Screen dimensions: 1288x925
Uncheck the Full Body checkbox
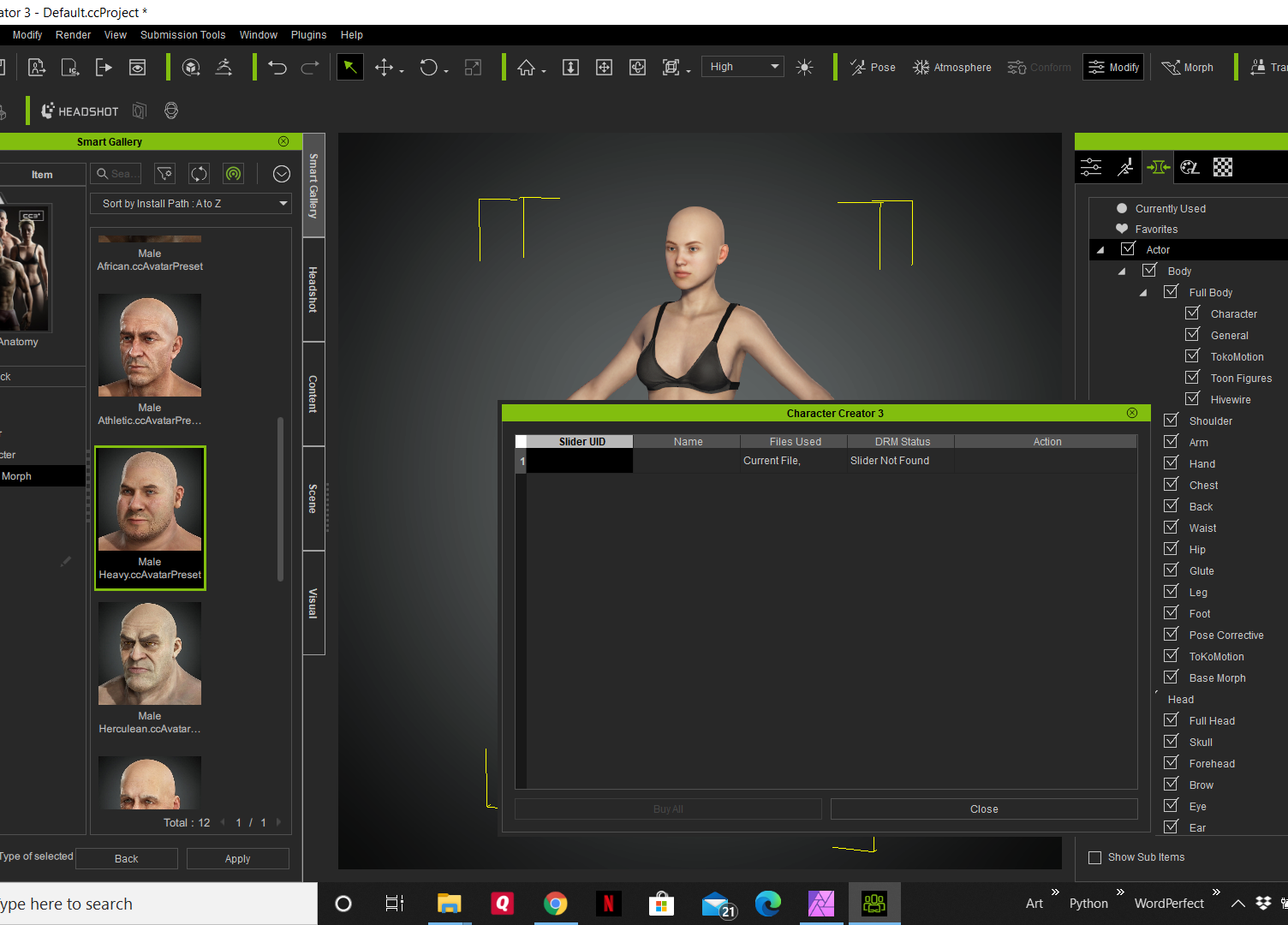pyautogui.click(x=1171, y=292)
